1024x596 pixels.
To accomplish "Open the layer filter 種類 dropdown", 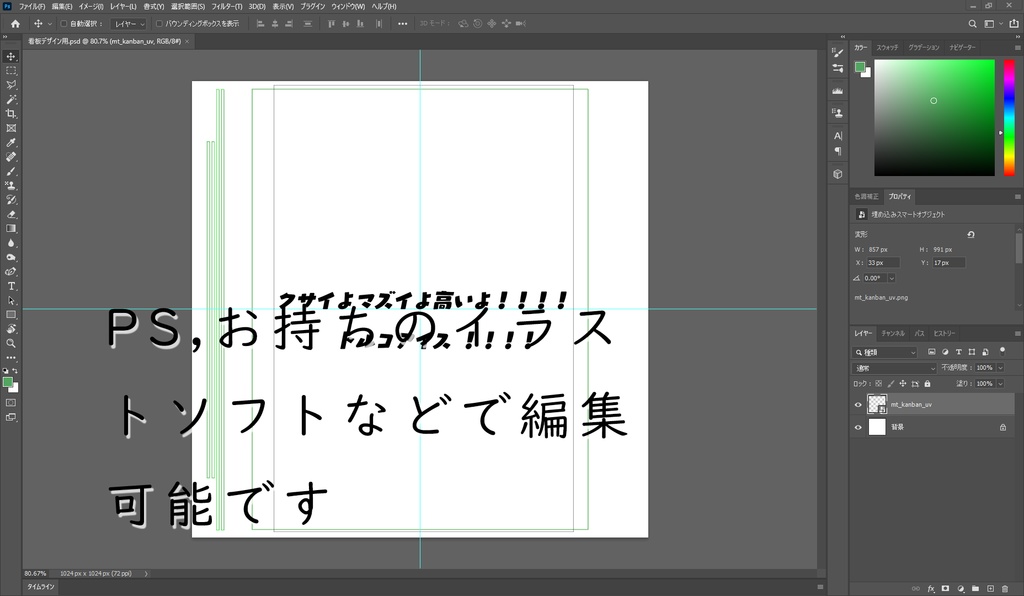I will pyautogui.click(x=886, y=353).
